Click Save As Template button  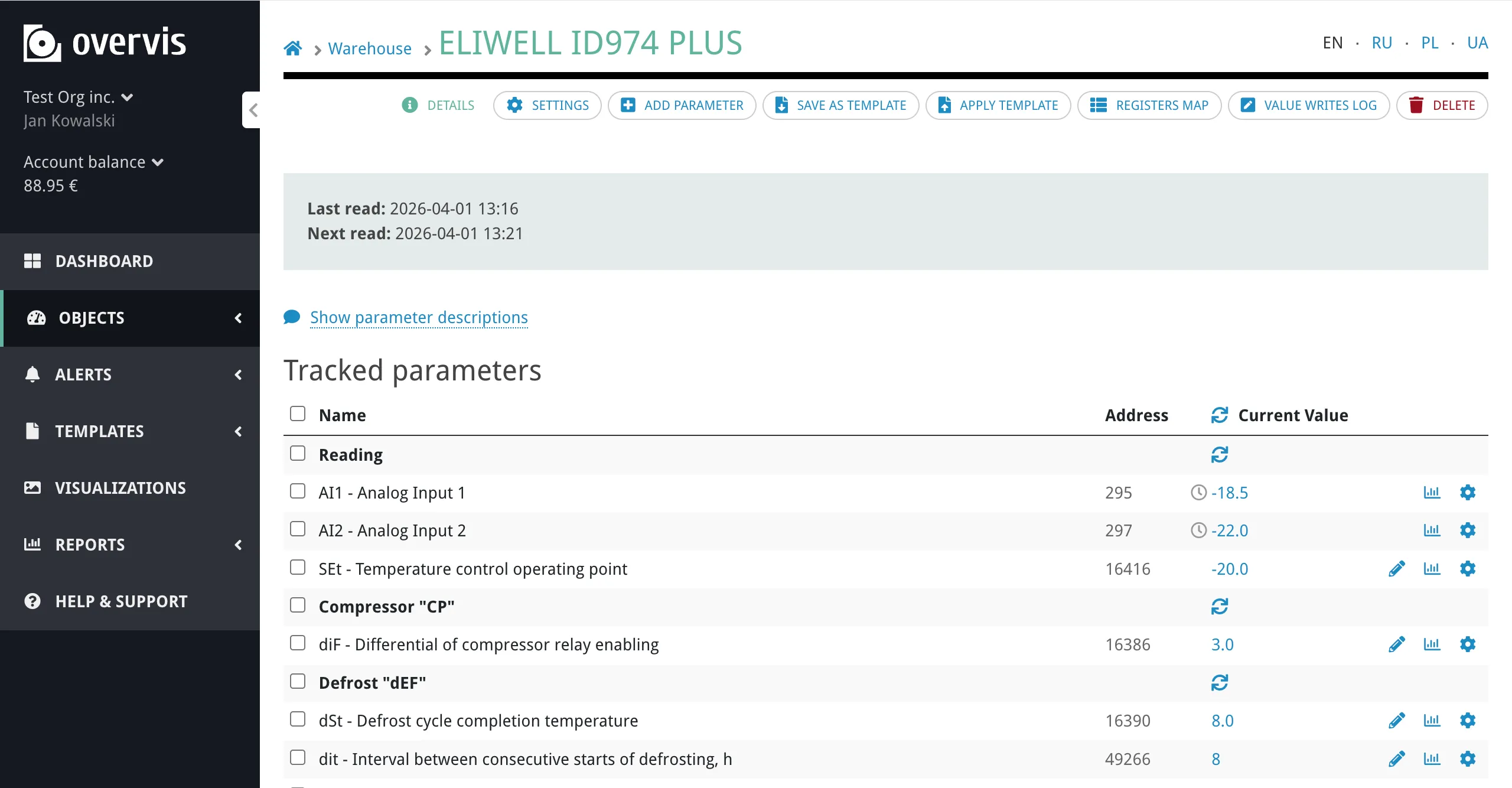pyautogui.click(x=841, y=105)
